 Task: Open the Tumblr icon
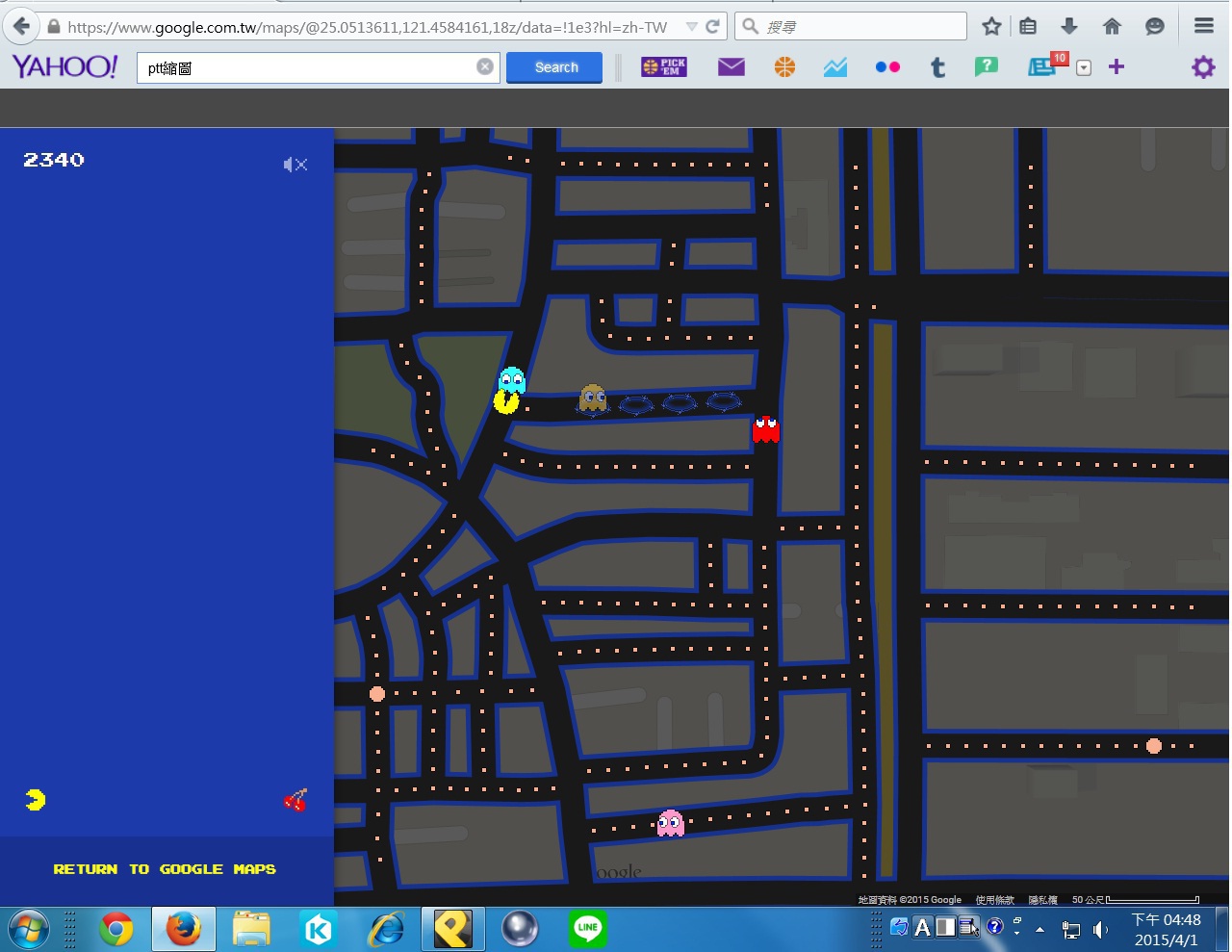937,66
